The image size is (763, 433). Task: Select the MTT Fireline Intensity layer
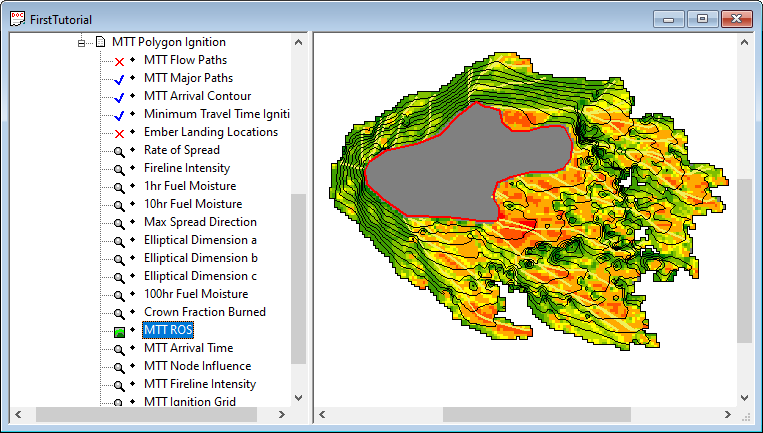200,384
